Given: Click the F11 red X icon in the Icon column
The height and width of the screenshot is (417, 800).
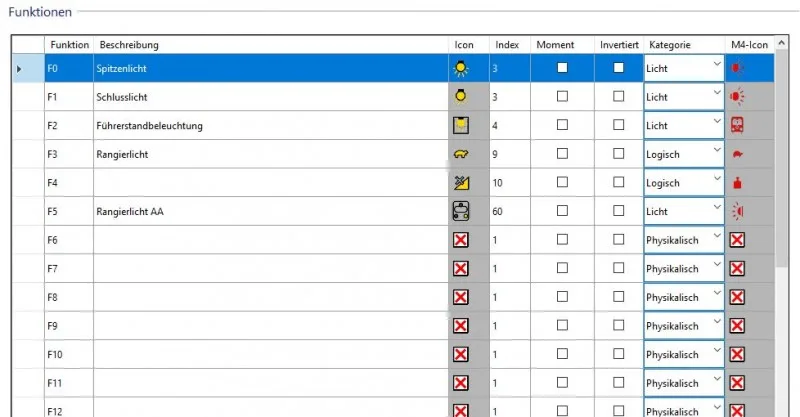Looking at the screenshot, I should coord(461,382).
